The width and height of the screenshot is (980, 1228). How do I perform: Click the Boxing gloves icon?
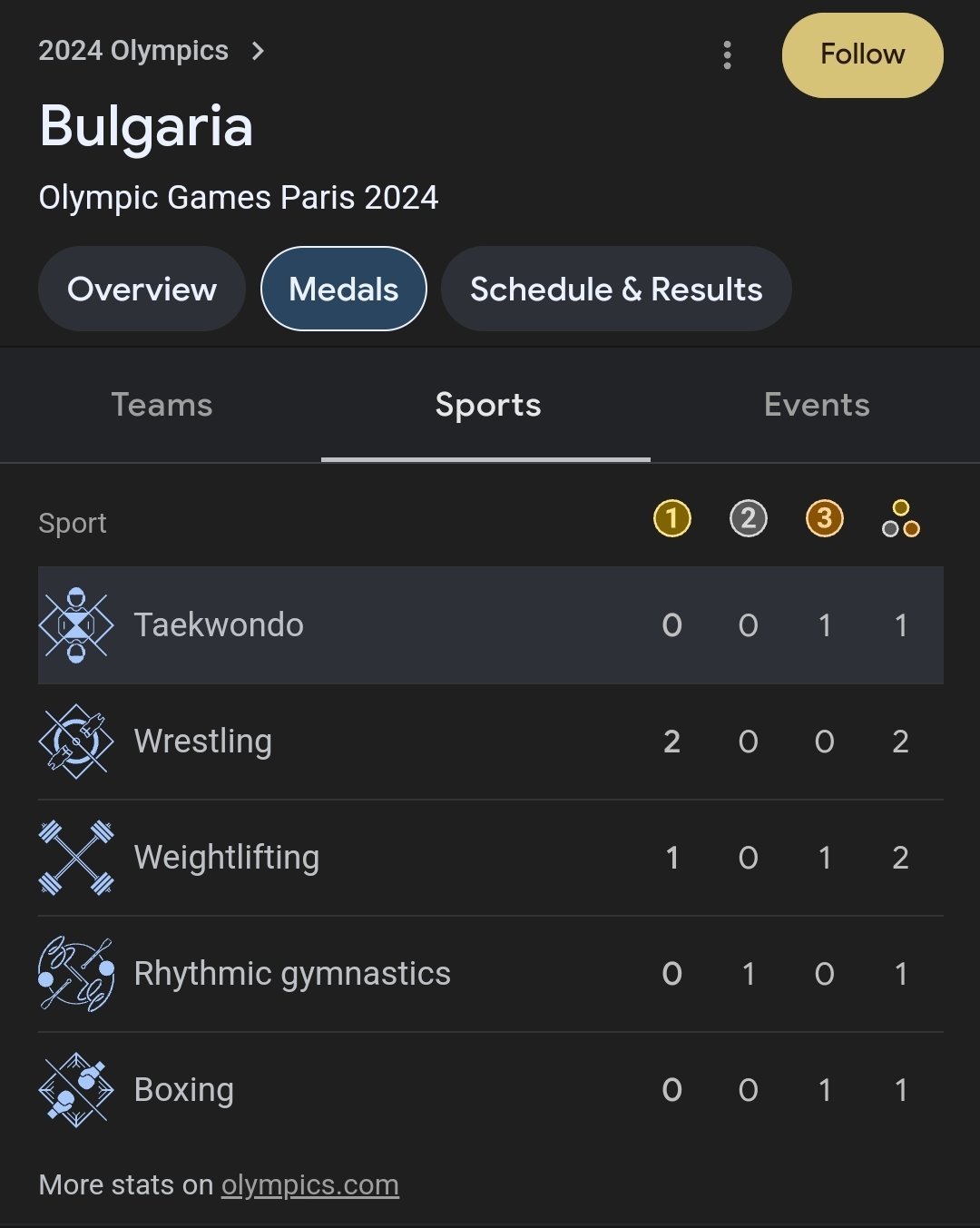pos(76,1090)
